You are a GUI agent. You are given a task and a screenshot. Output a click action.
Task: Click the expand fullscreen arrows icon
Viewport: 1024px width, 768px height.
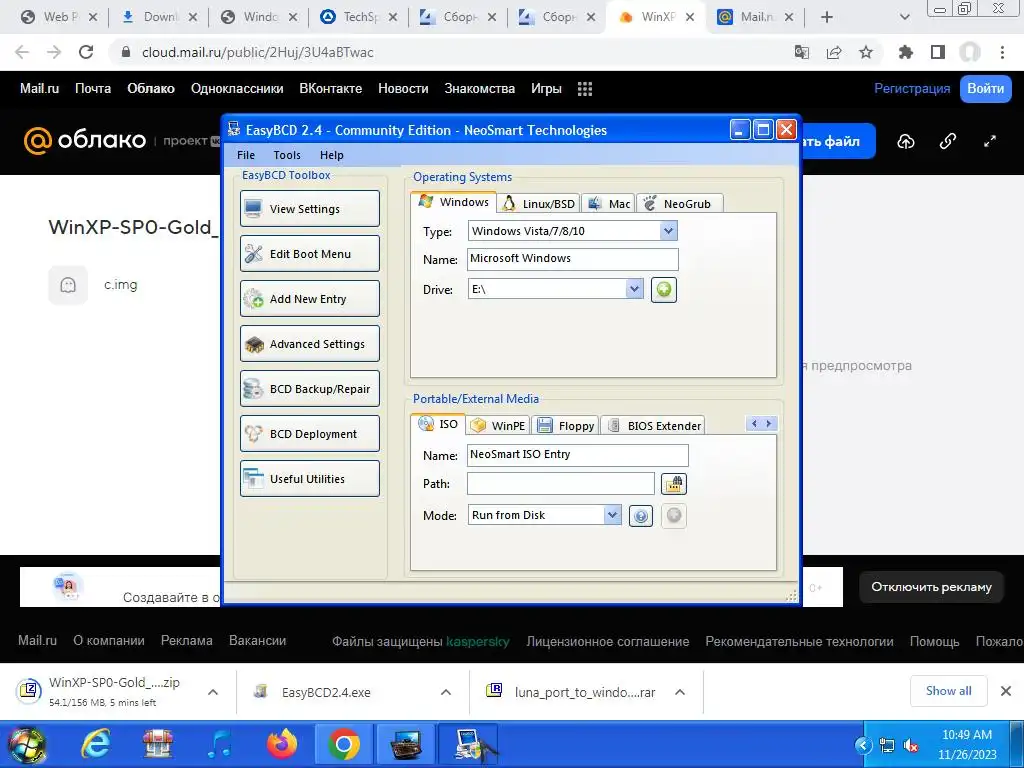coord(989,141)
